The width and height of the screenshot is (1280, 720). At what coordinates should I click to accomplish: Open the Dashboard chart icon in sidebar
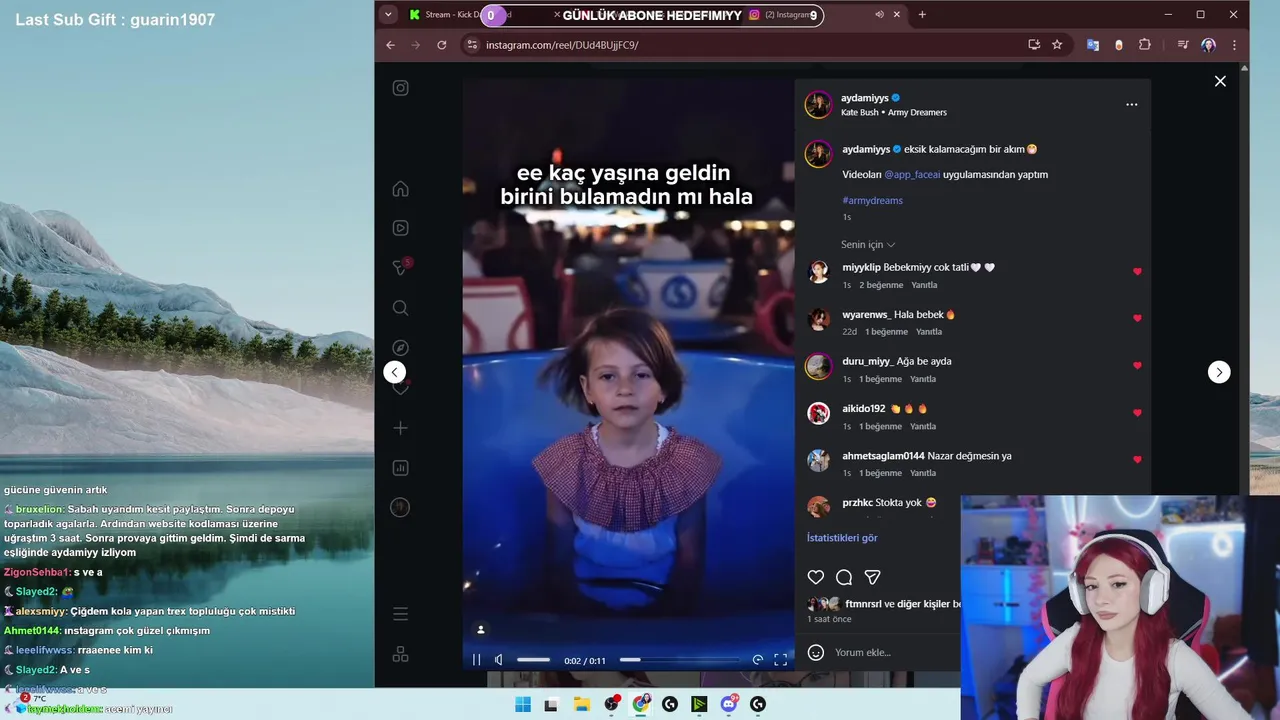[x=400, y=468]
